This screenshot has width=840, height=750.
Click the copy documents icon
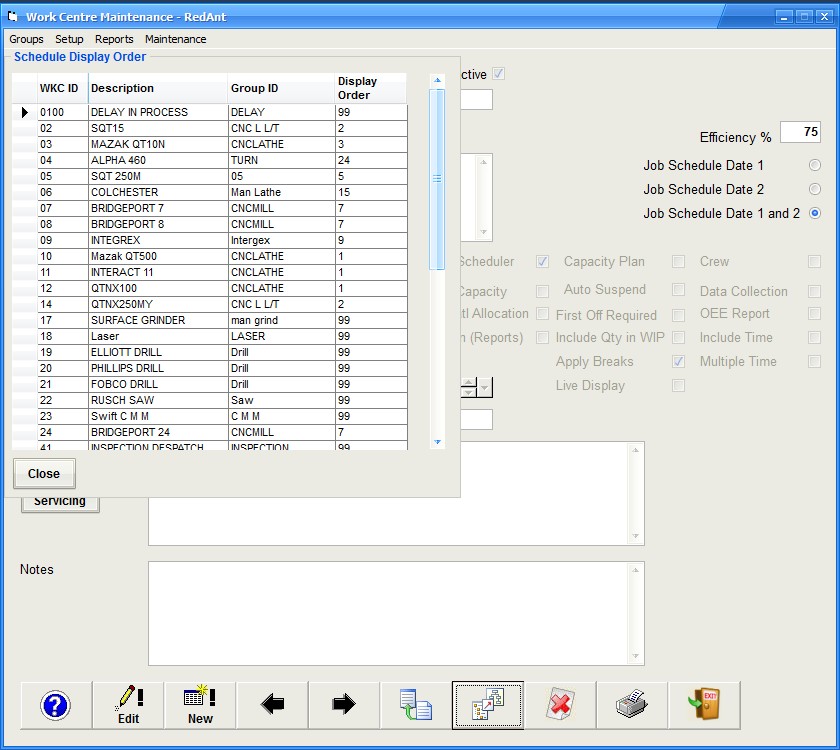click(416, 705)
